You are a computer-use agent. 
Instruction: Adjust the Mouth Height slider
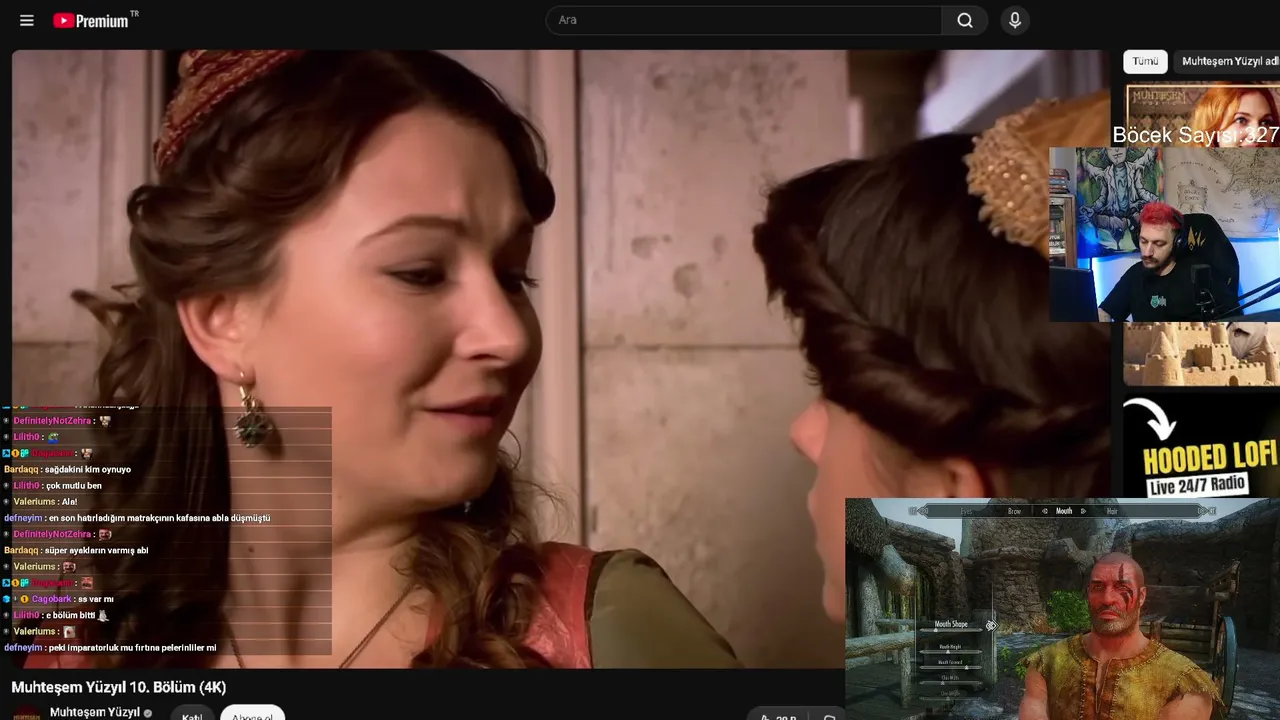(x=950, y=653)
